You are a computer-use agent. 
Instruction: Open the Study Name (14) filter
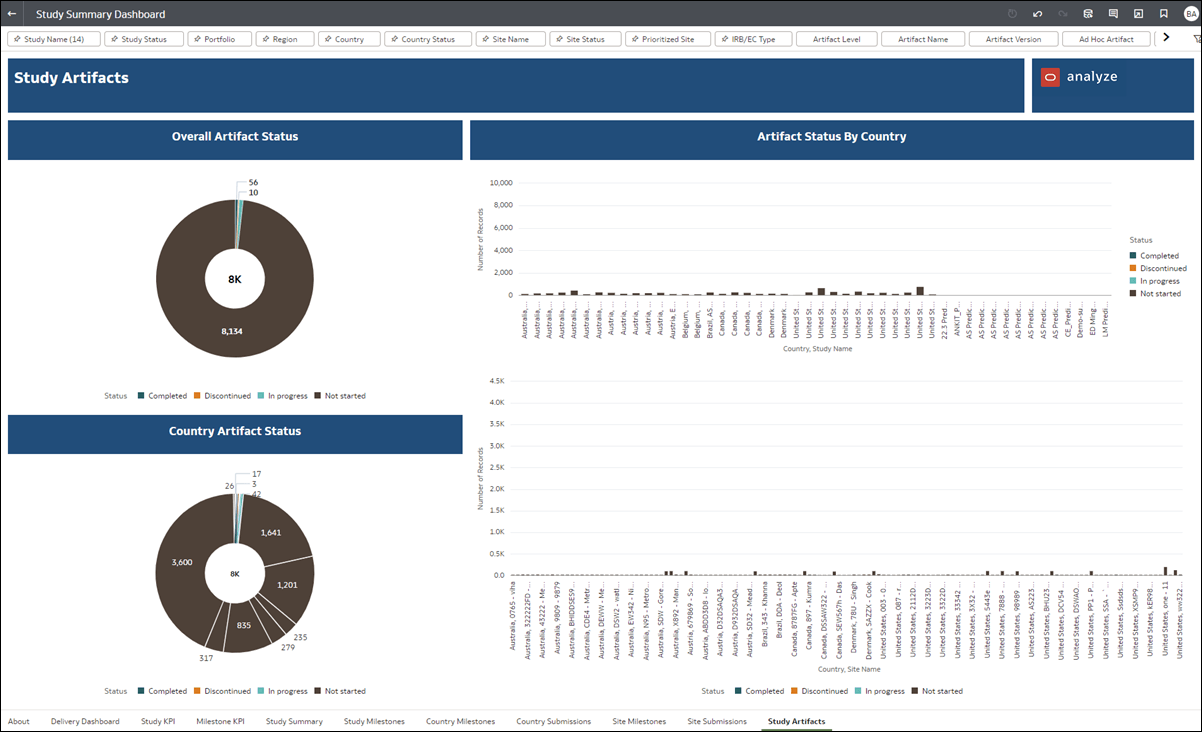tap(53, 38)
